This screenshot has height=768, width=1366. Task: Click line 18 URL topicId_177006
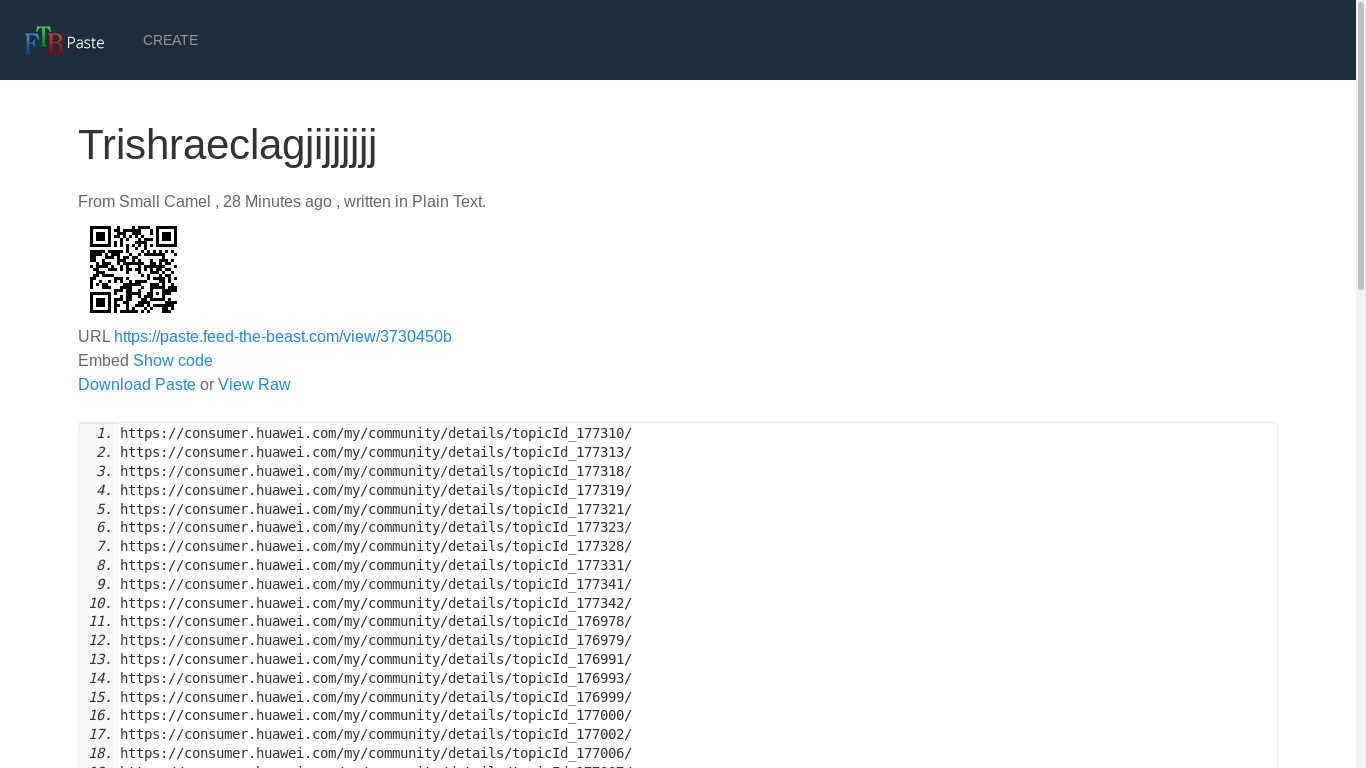point(376,754)
